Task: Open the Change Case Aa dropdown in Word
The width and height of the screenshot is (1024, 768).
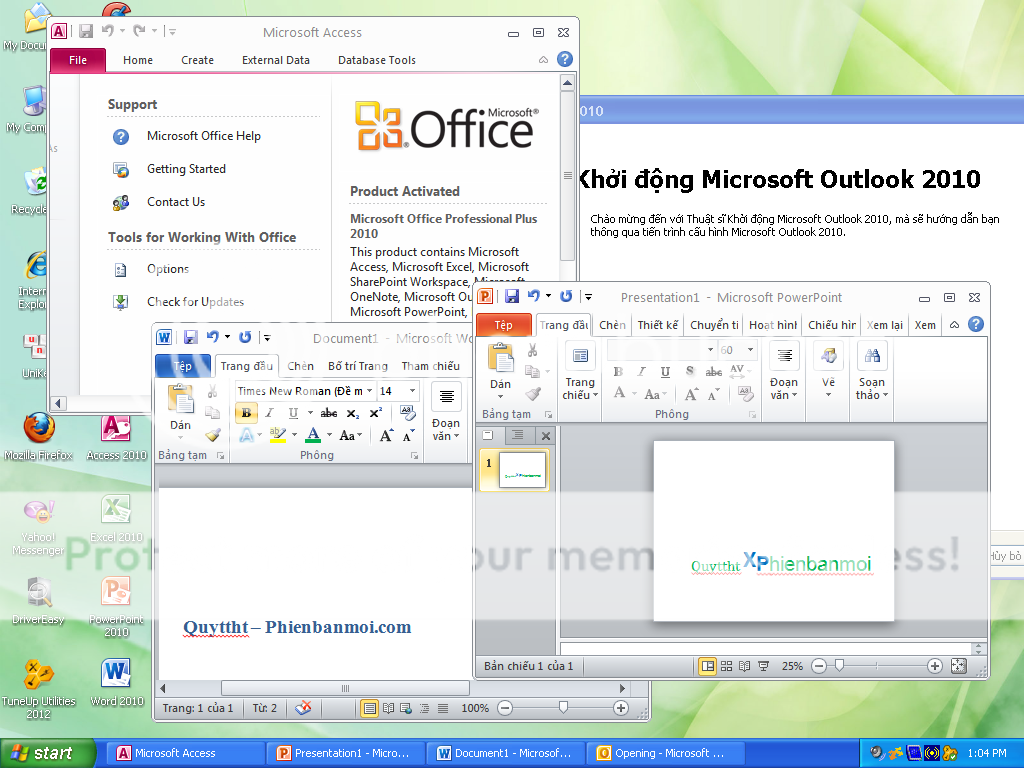Action: coord(349,435)
